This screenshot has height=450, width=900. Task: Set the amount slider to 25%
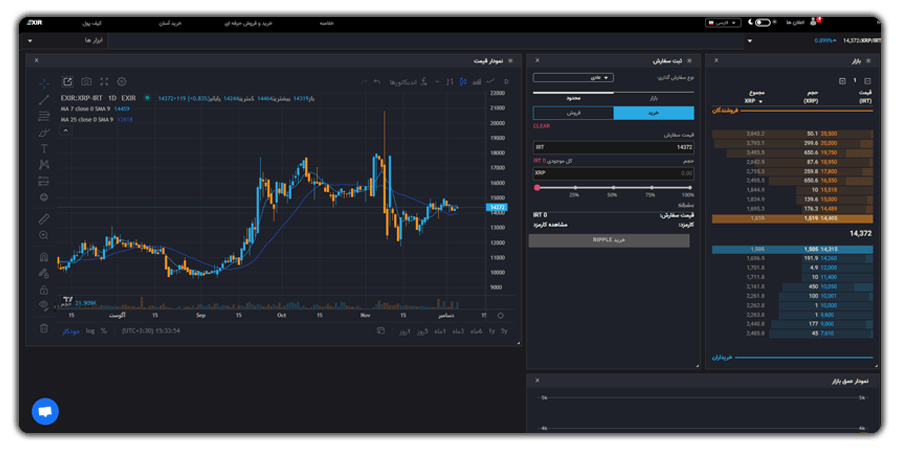[575, 188]
